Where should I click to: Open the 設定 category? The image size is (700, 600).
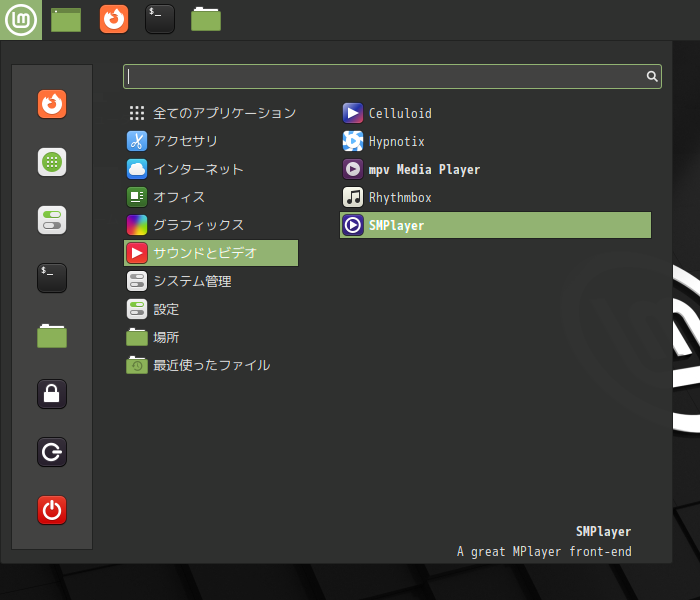click(x=211, y=309)
